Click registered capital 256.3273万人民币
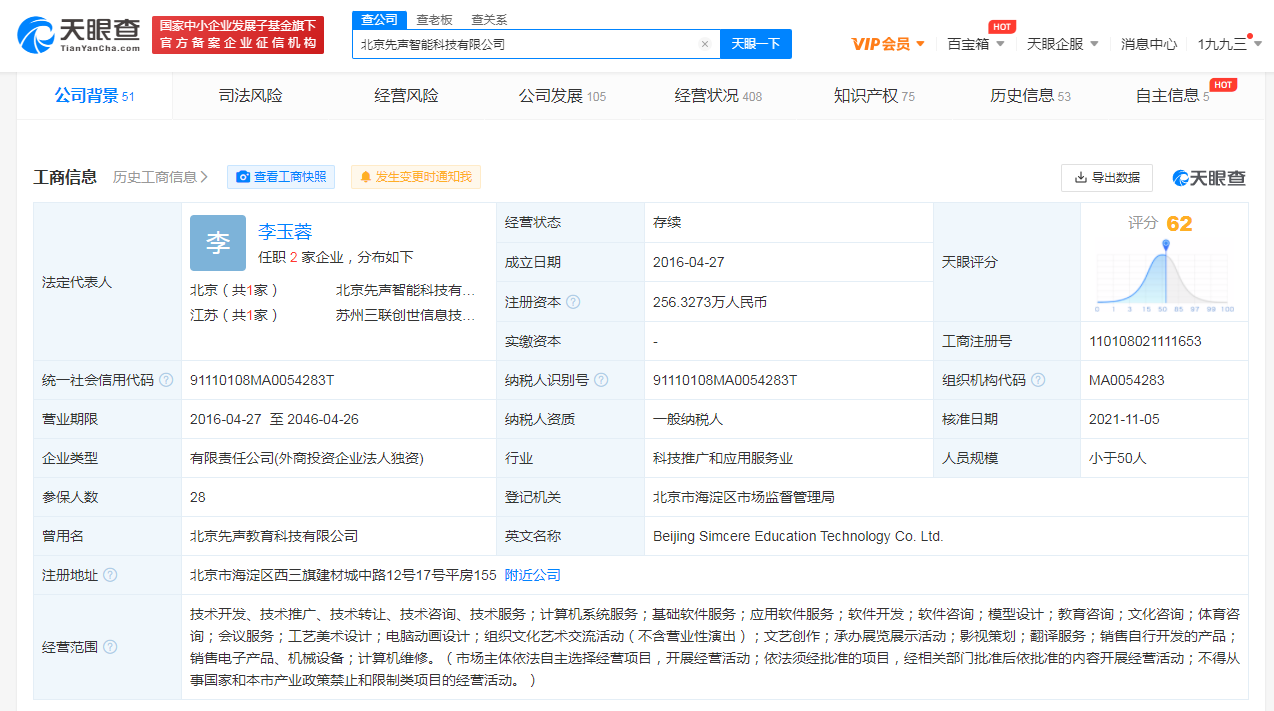Screen dimensions: 1274x711 [x=710, y=302]
